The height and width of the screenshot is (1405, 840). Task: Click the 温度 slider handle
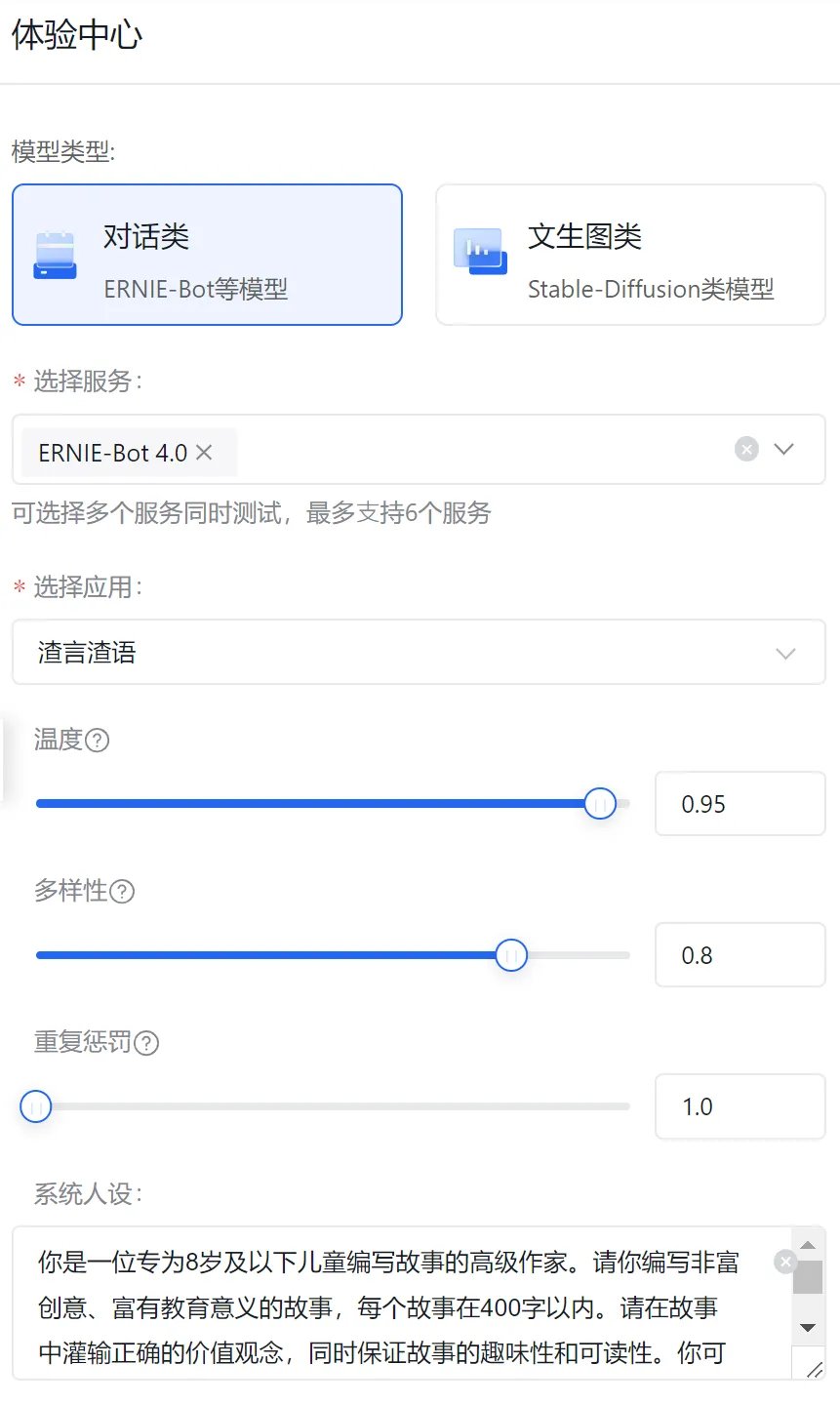click(600, 804)
